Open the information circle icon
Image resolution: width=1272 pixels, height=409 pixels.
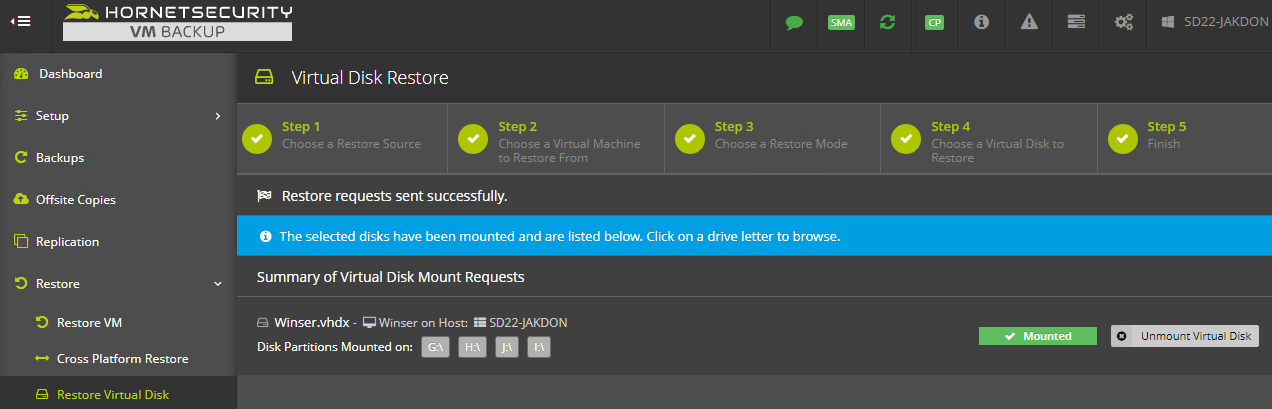[982, 22]
